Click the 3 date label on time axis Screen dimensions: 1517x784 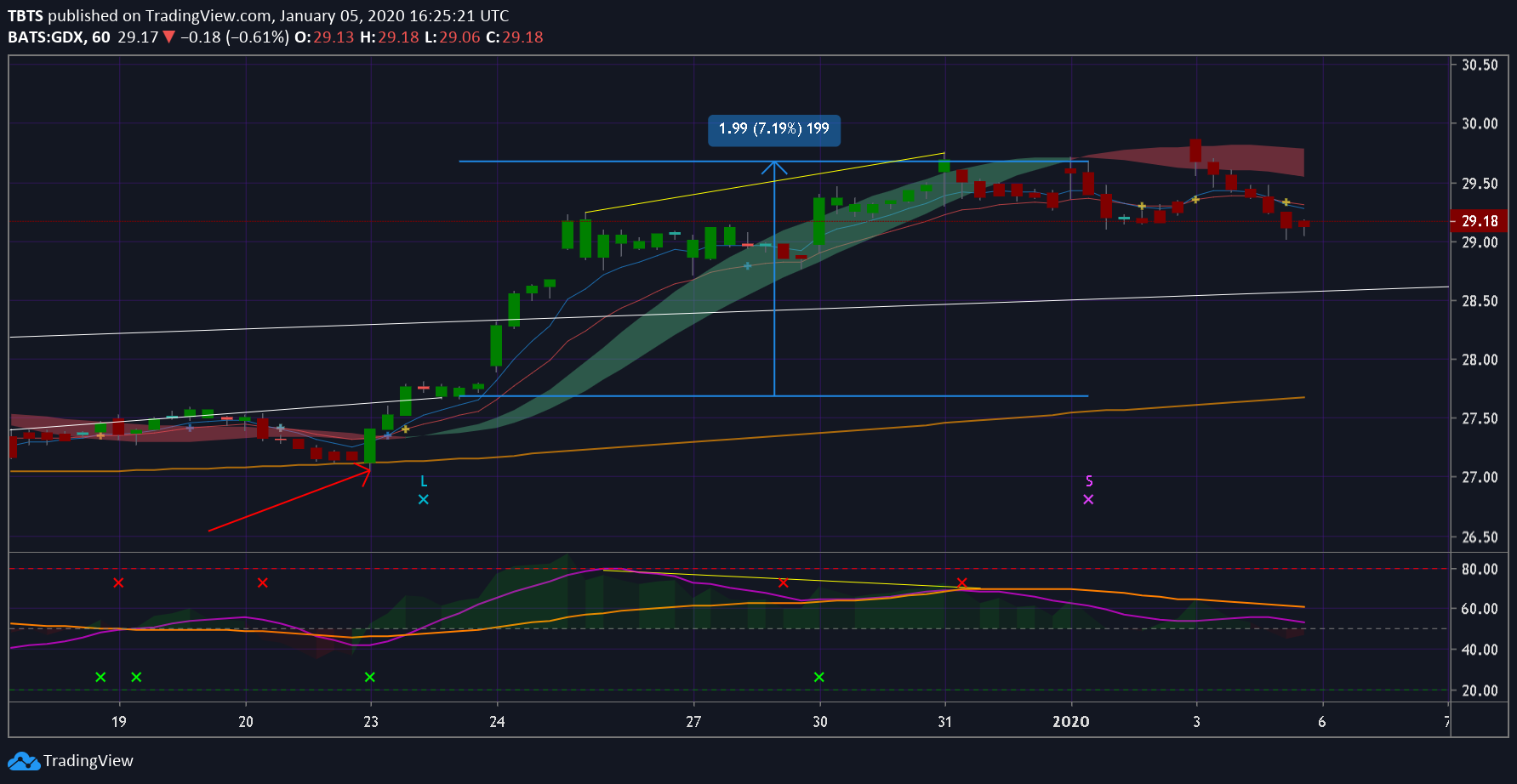pos(1197,722)
